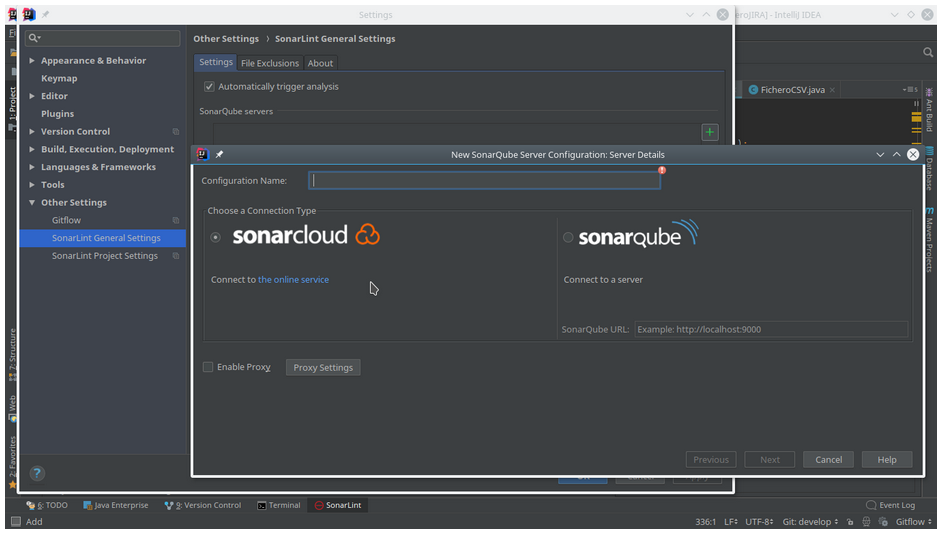Open Keymap settings
The width and height of the screenshot is (942, 534).
pos(59,78)
